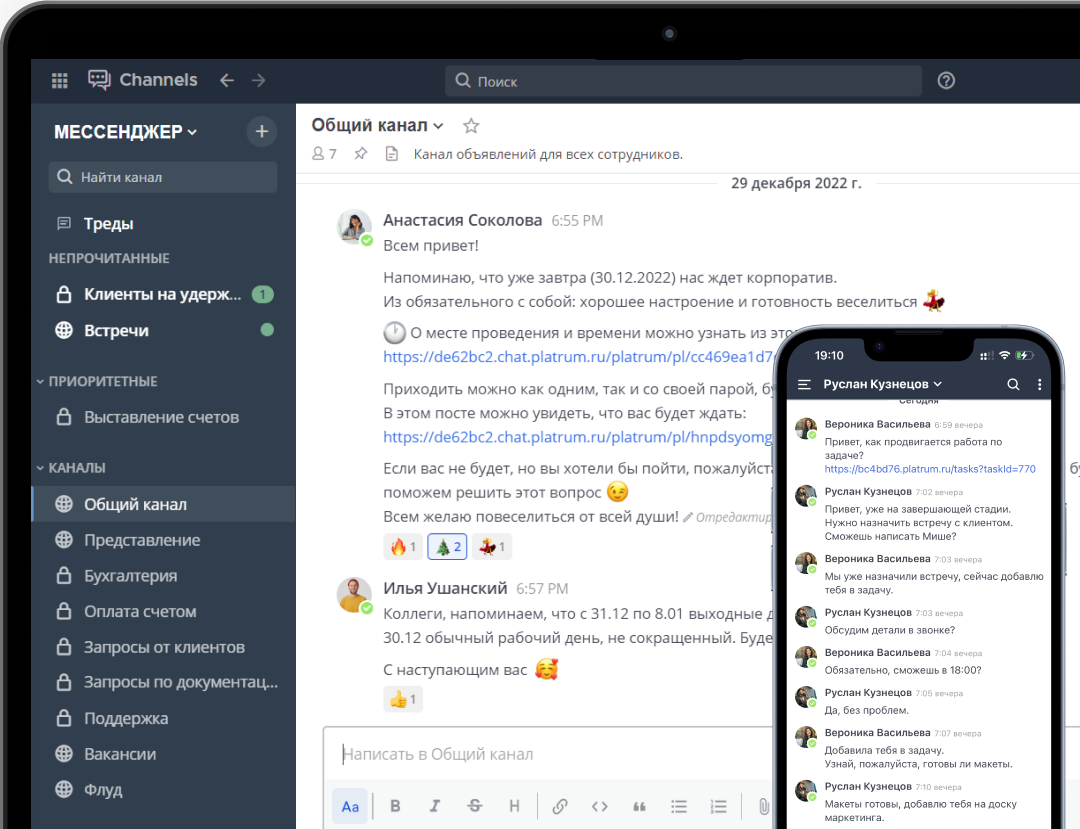Go back with the left arrow
This screenshot has width=1080, height=829.
coord(227,81)
